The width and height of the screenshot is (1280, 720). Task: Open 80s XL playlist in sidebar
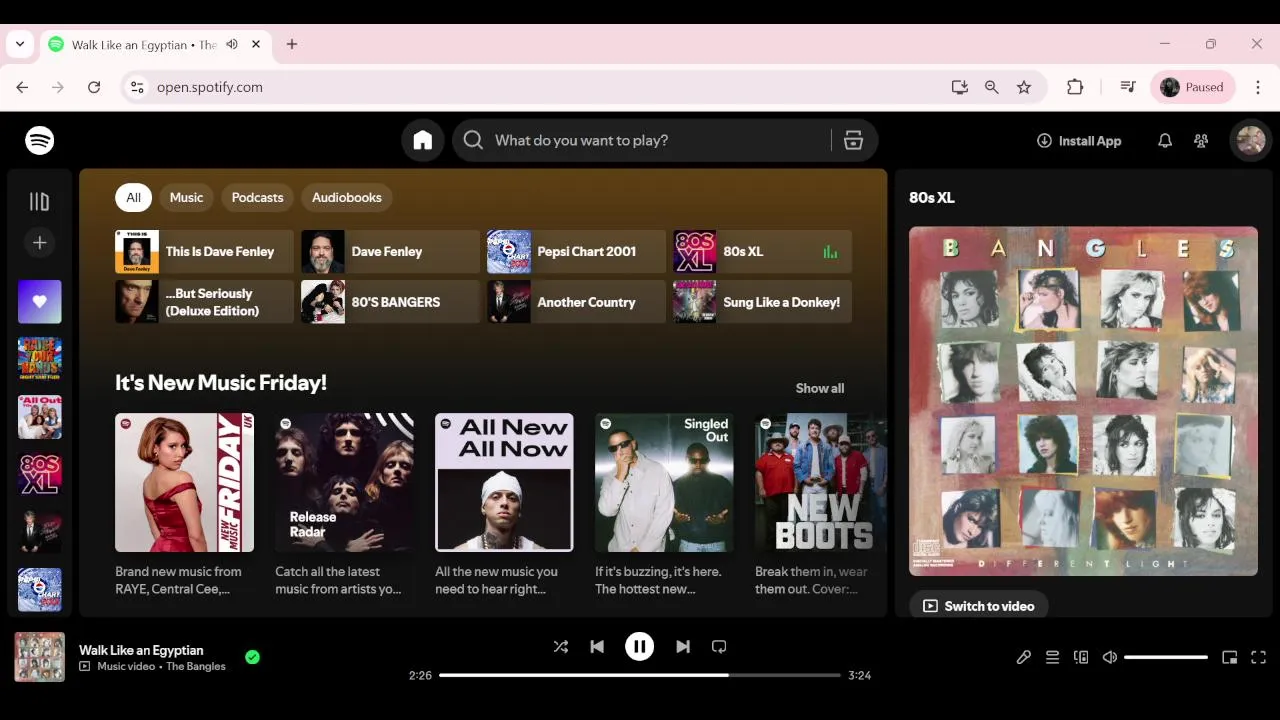click(40, 474)
